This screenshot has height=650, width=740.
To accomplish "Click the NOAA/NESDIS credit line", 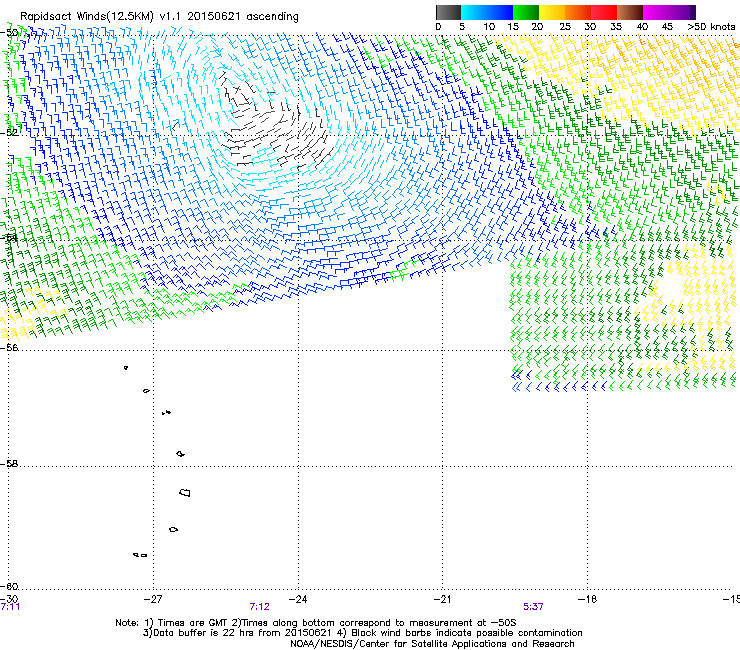I will (x=432, y=644).
